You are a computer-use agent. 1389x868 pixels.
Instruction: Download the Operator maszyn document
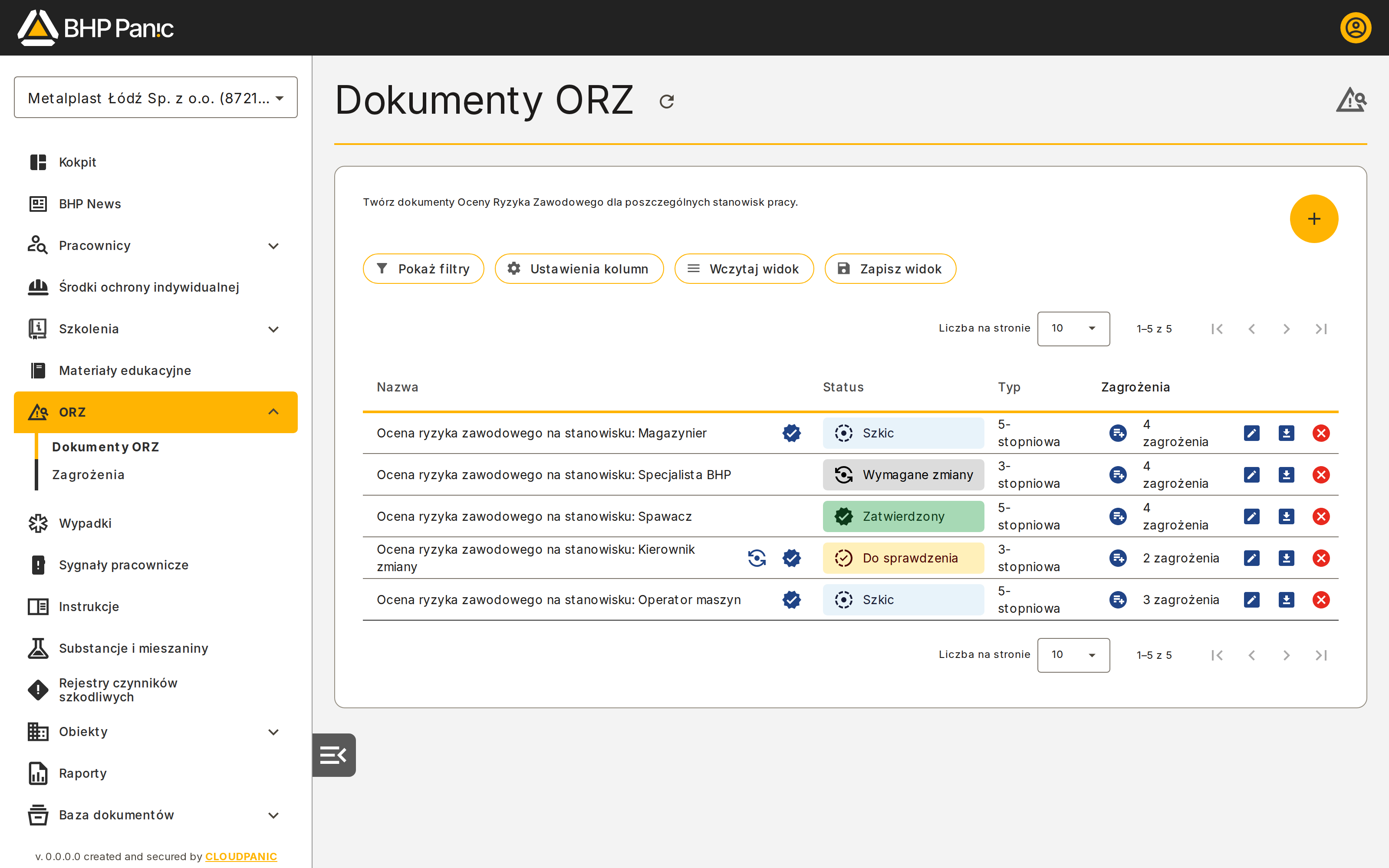1286,599
